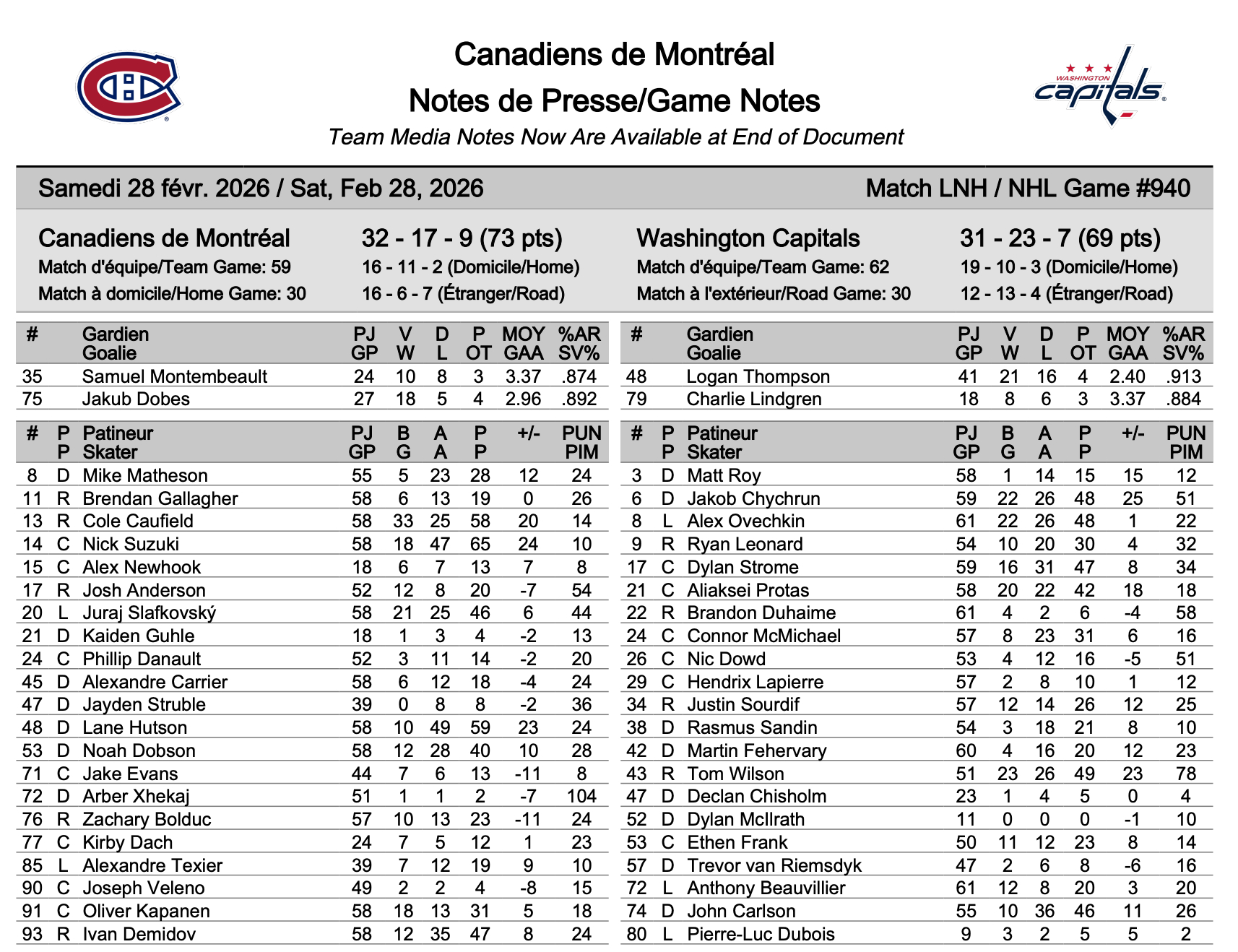Select Tom Wilson's name
This screenshot has height=952, width=1238.
point(735,774)
